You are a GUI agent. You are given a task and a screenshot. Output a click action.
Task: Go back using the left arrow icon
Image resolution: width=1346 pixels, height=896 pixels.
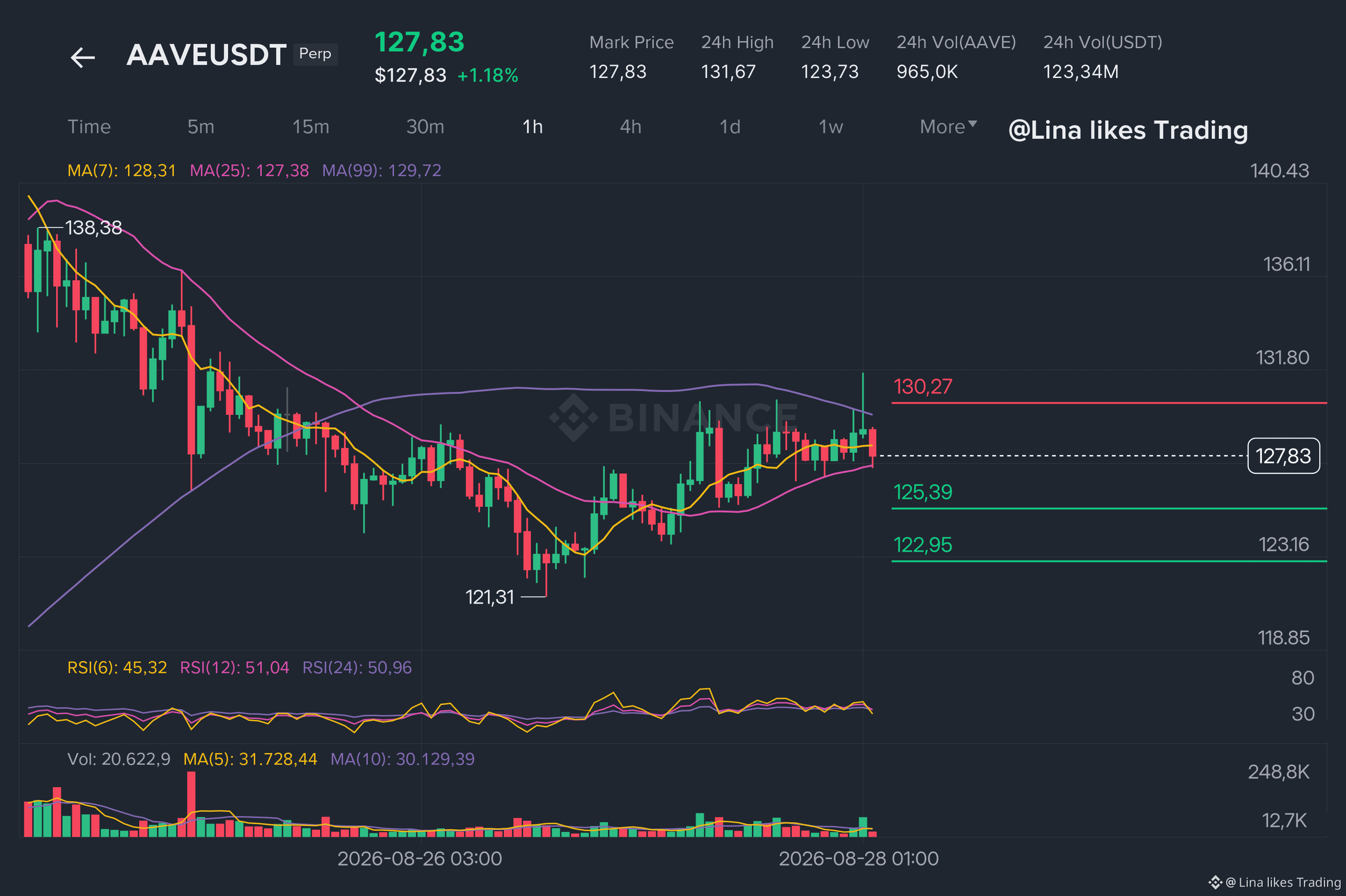point(83,57)
